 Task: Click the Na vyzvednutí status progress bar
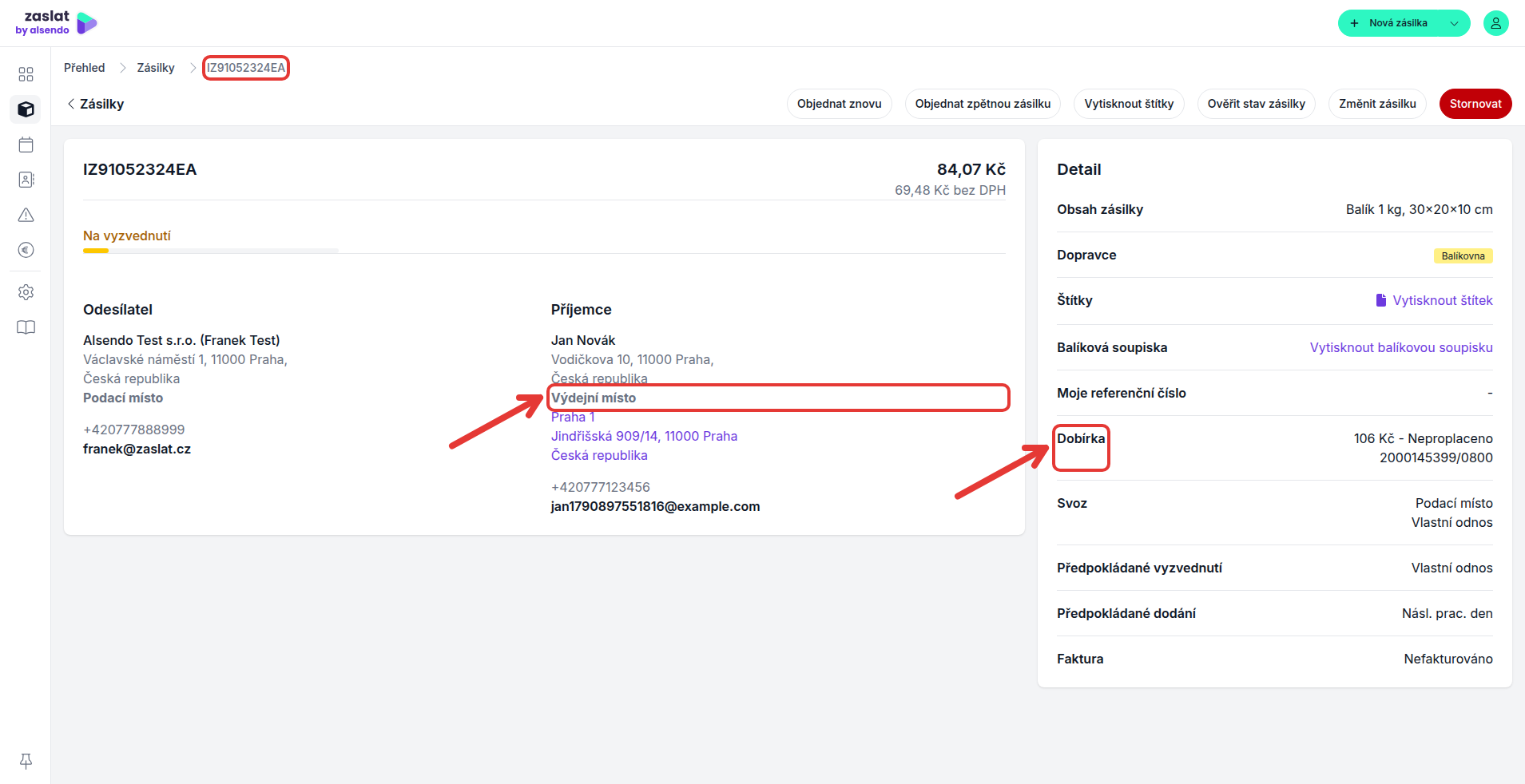pos(211,251)
